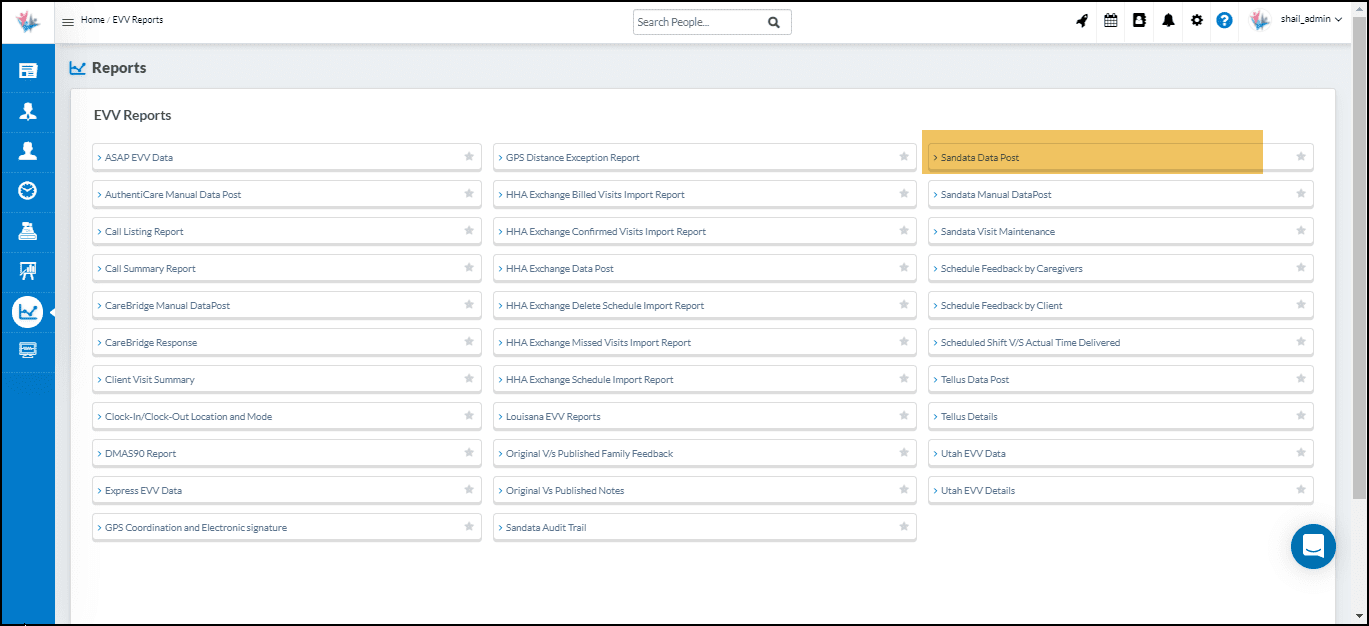The image size is (1369, 626).
Task: Expand the HHA Exchange Data Post entry
Action: click(561, 268)
